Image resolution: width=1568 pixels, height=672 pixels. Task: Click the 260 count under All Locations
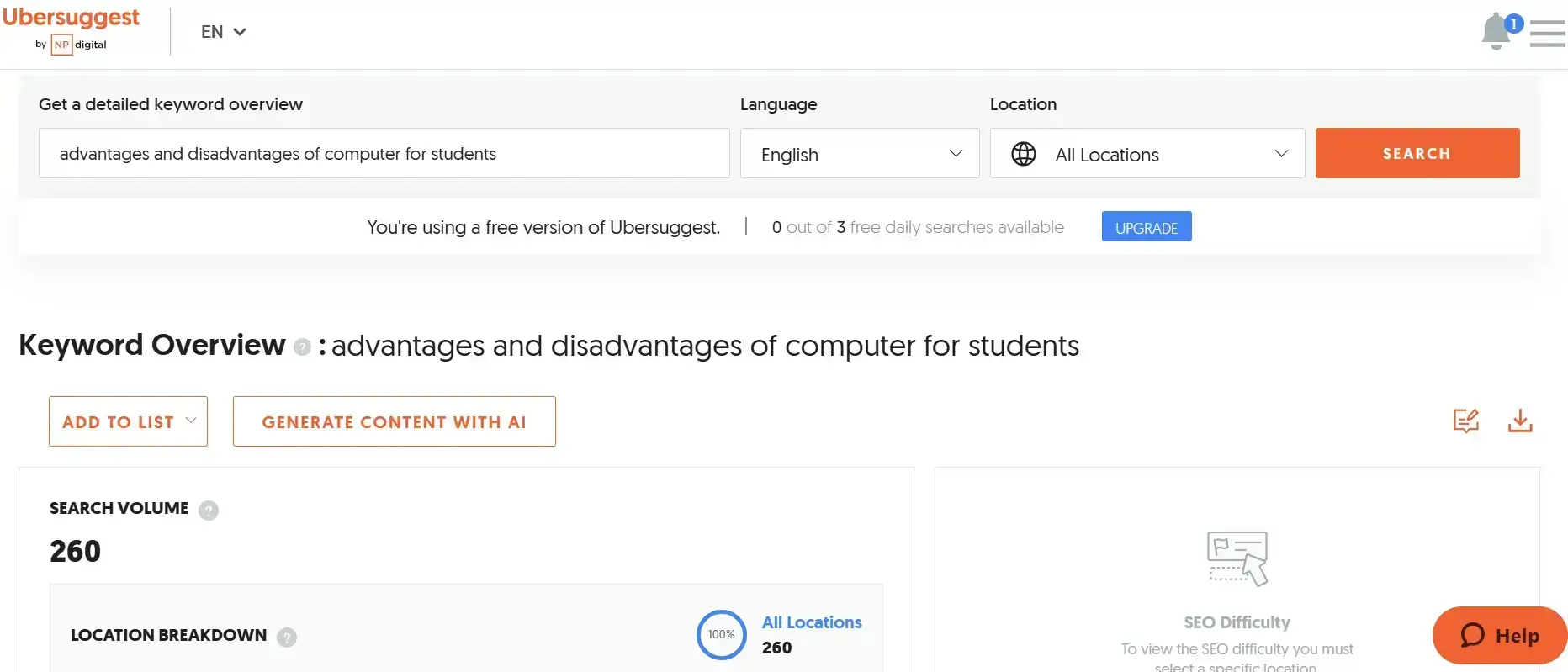[x=776, y=648]
